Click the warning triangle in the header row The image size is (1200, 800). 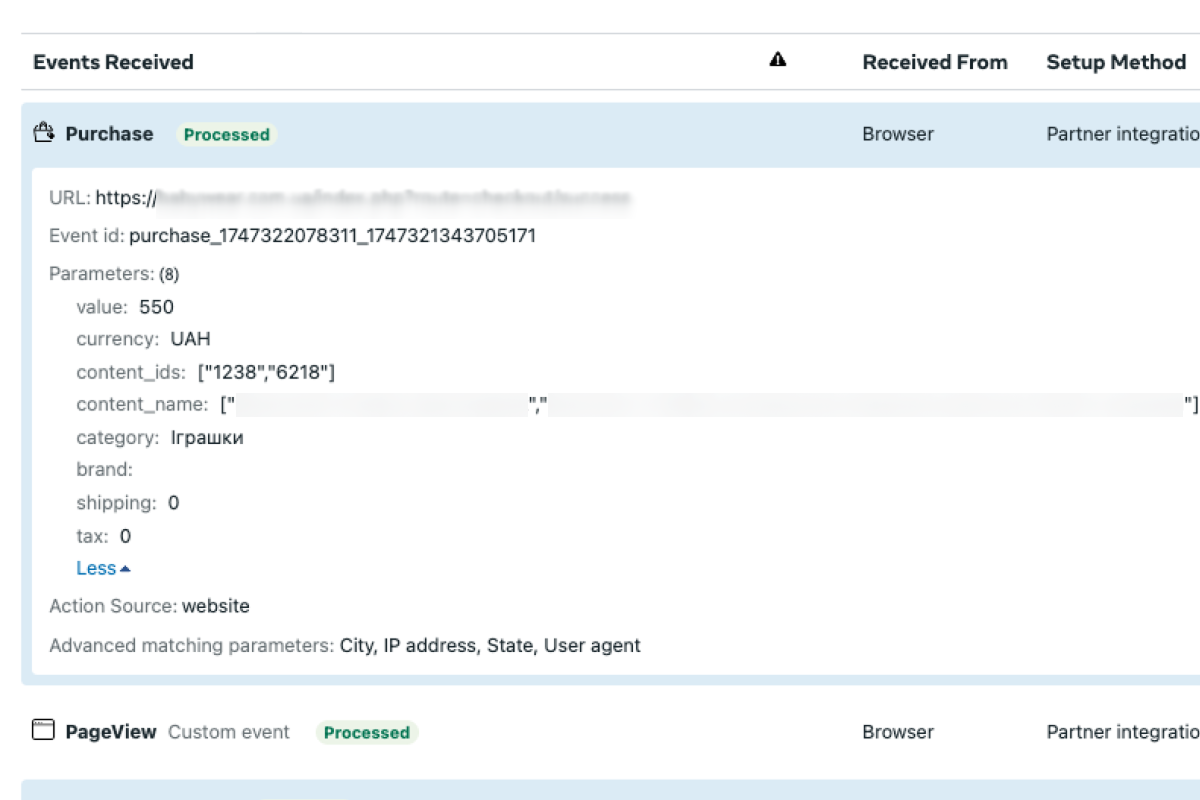pos(778,60)
